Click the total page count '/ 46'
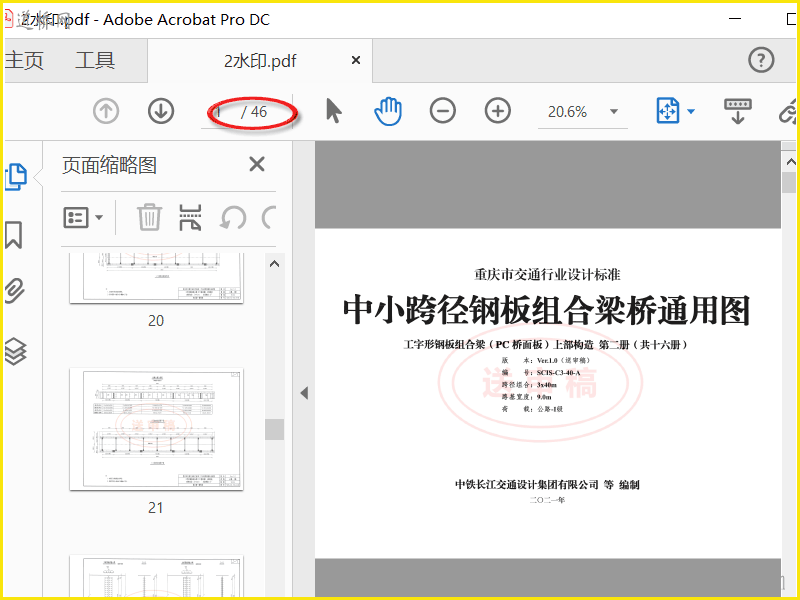This screenshot has width=800, height=600. 254,112
